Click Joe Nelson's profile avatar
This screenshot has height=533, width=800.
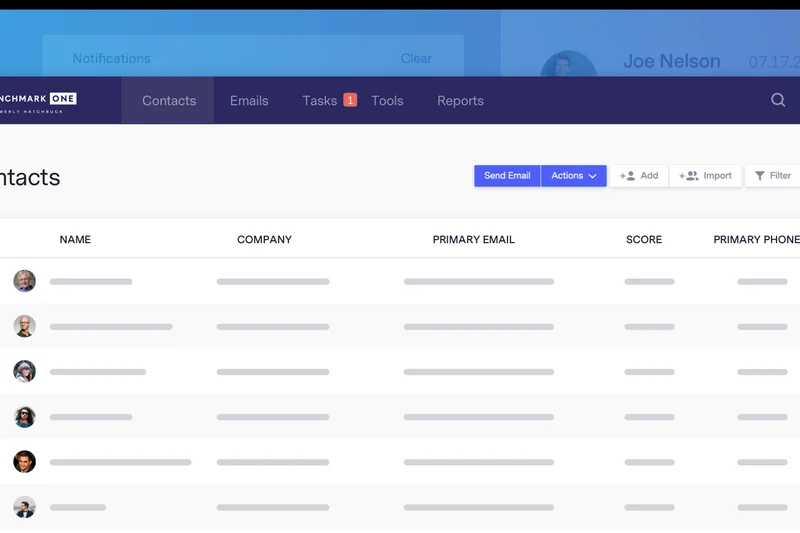568,66
